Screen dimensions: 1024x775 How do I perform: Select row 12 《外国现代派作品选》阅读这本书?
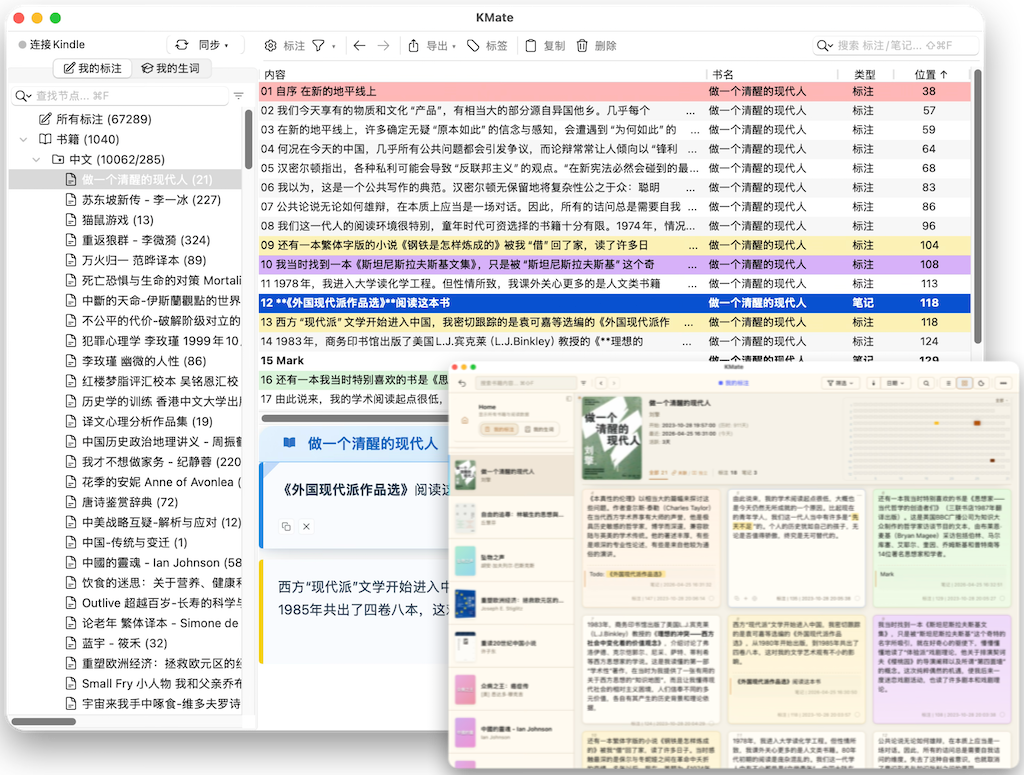click(615, 303)
